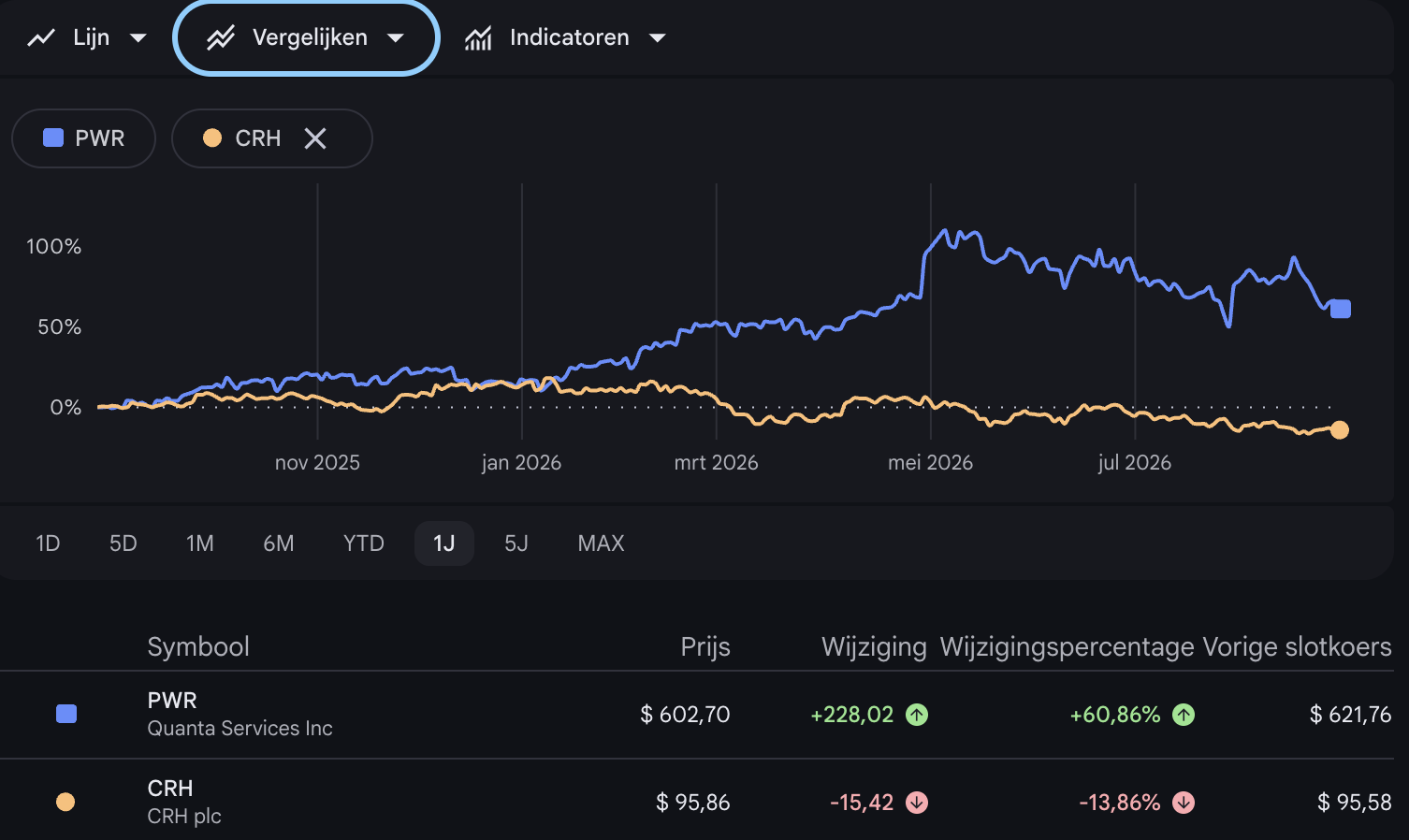Click the CRH plc company name
The height and width of the screenshot is (840, 1409).
(184, 817)
